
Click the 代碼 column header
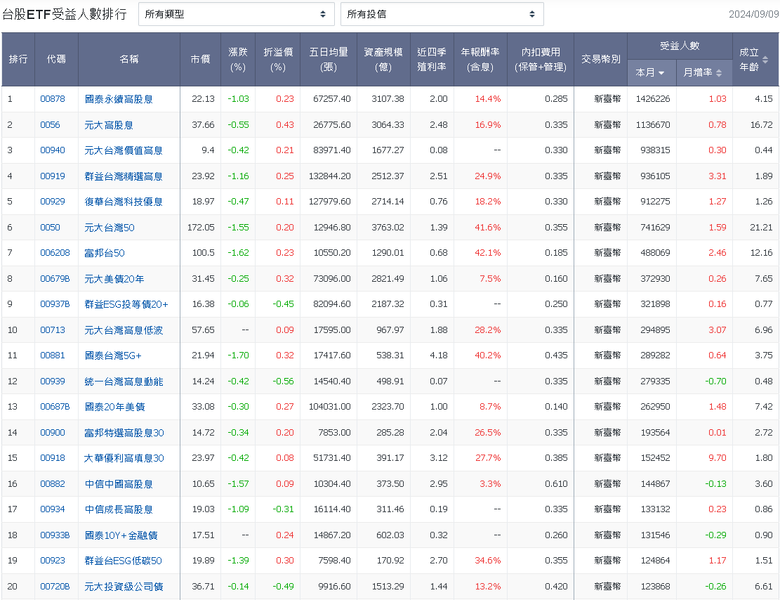tap(56, 59)
